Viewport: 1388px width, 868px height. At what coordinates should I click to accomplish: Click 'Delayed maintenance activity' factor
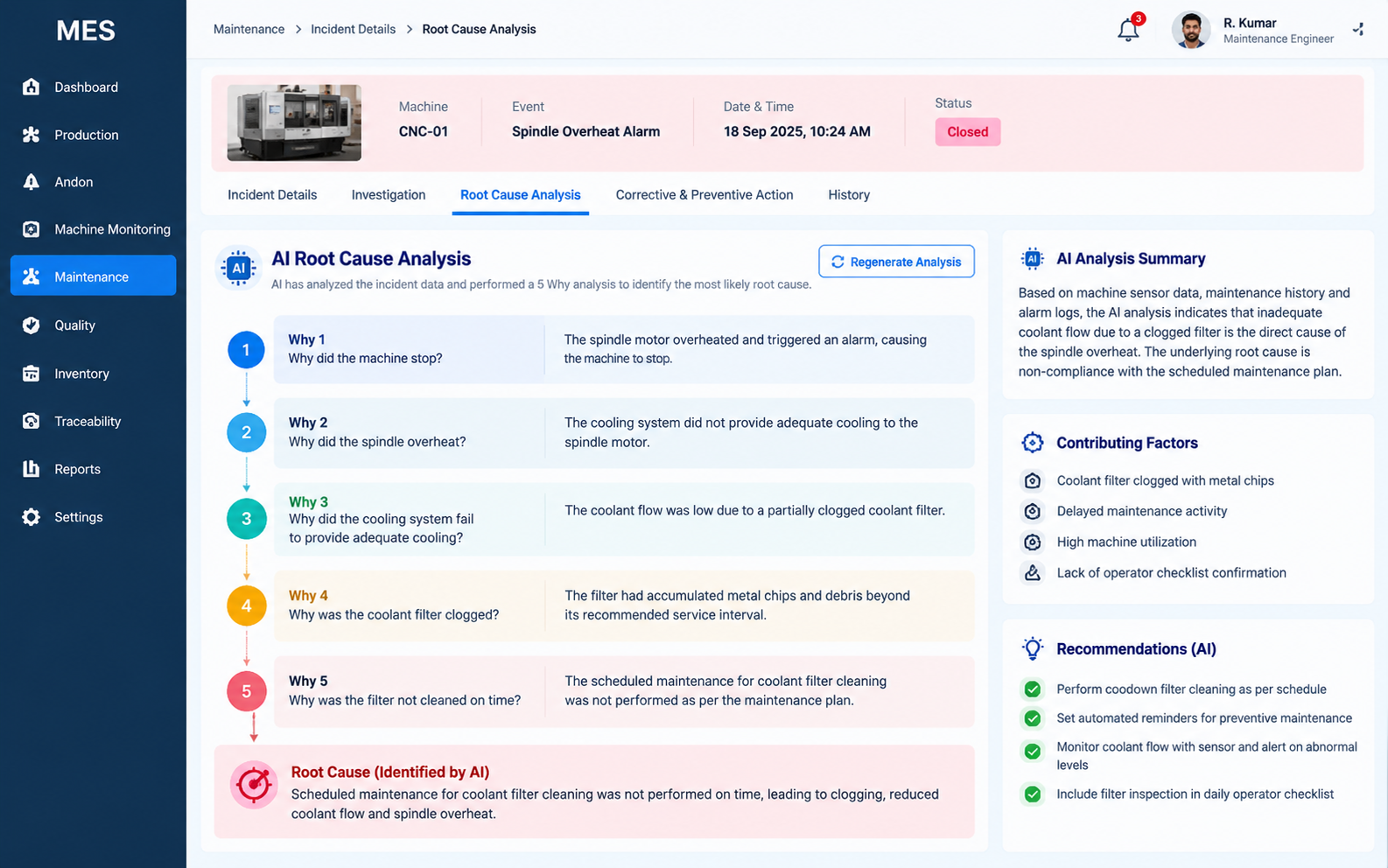tap(1141, 511)
